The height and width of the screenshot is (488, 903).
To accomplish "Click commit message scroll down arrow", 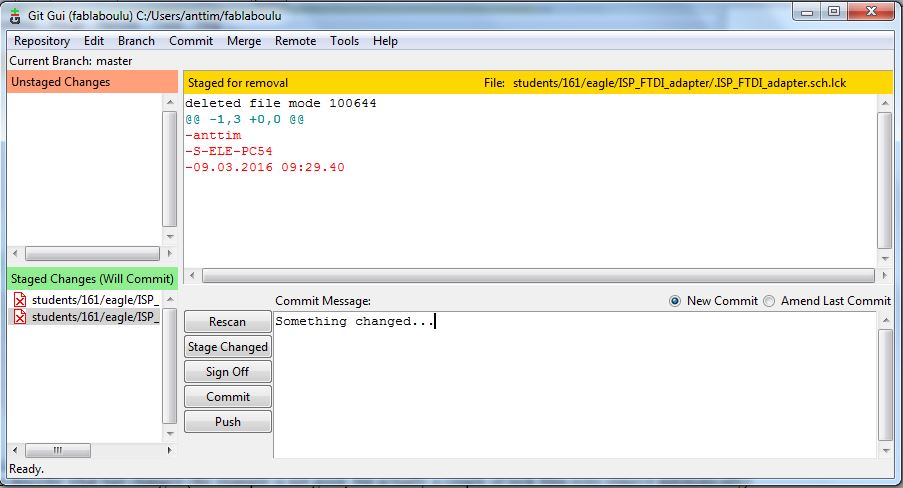I will pos(886,451).
